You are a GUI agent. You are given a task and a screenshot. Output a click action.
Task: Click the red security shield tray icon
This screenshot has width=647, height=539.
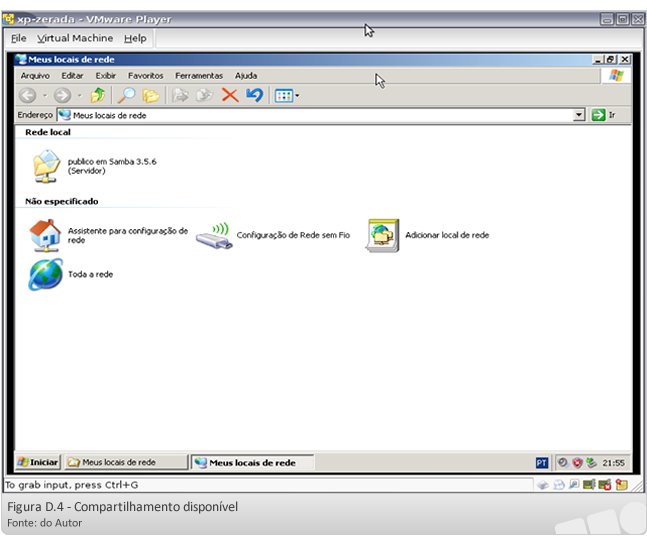click(577, 463)
